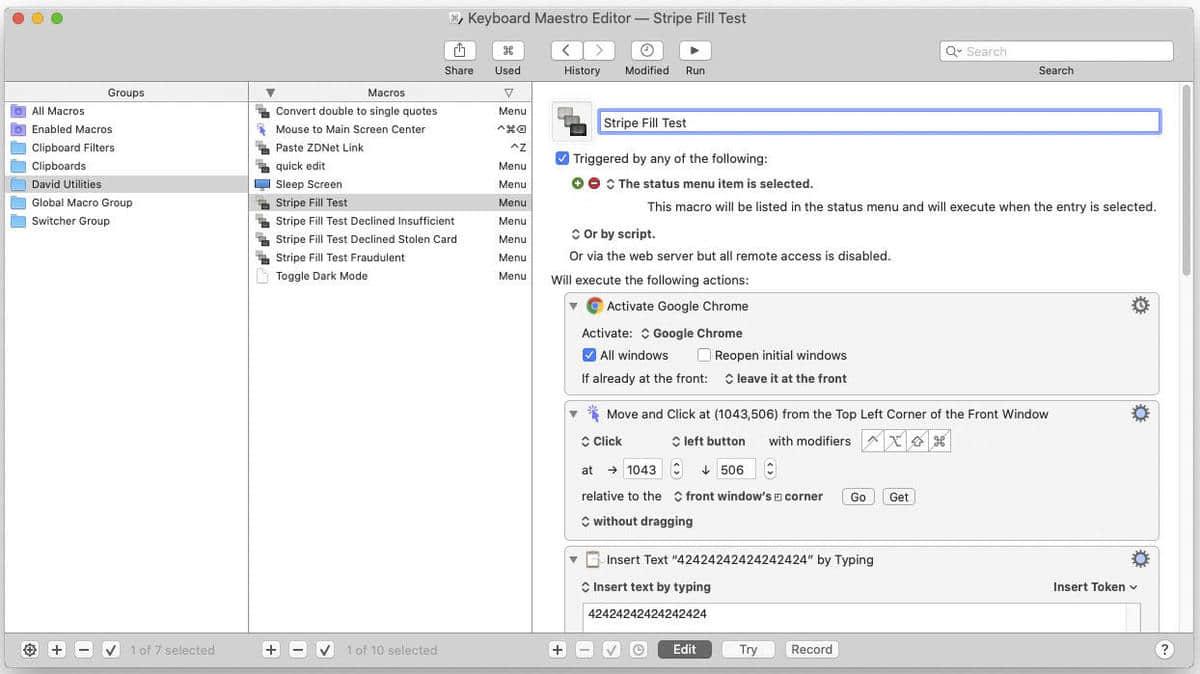Image resolution: width=1200 pixels, height=674 pixels.
Task: Open the Used macros toolbar icon
Action: (507, 51)
